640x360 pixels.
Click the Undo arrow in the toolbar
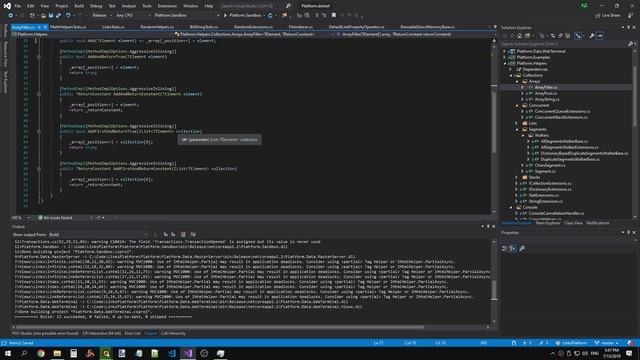68,16
